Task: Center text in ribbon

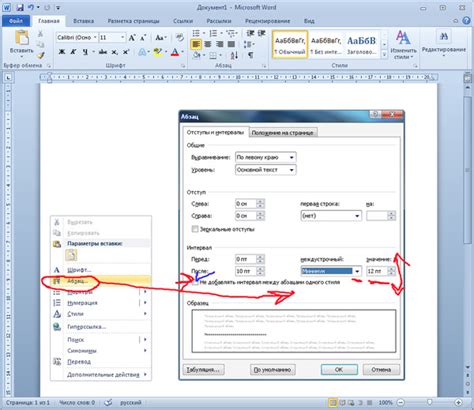Action: pyautogui.click(x=208, y=44)
